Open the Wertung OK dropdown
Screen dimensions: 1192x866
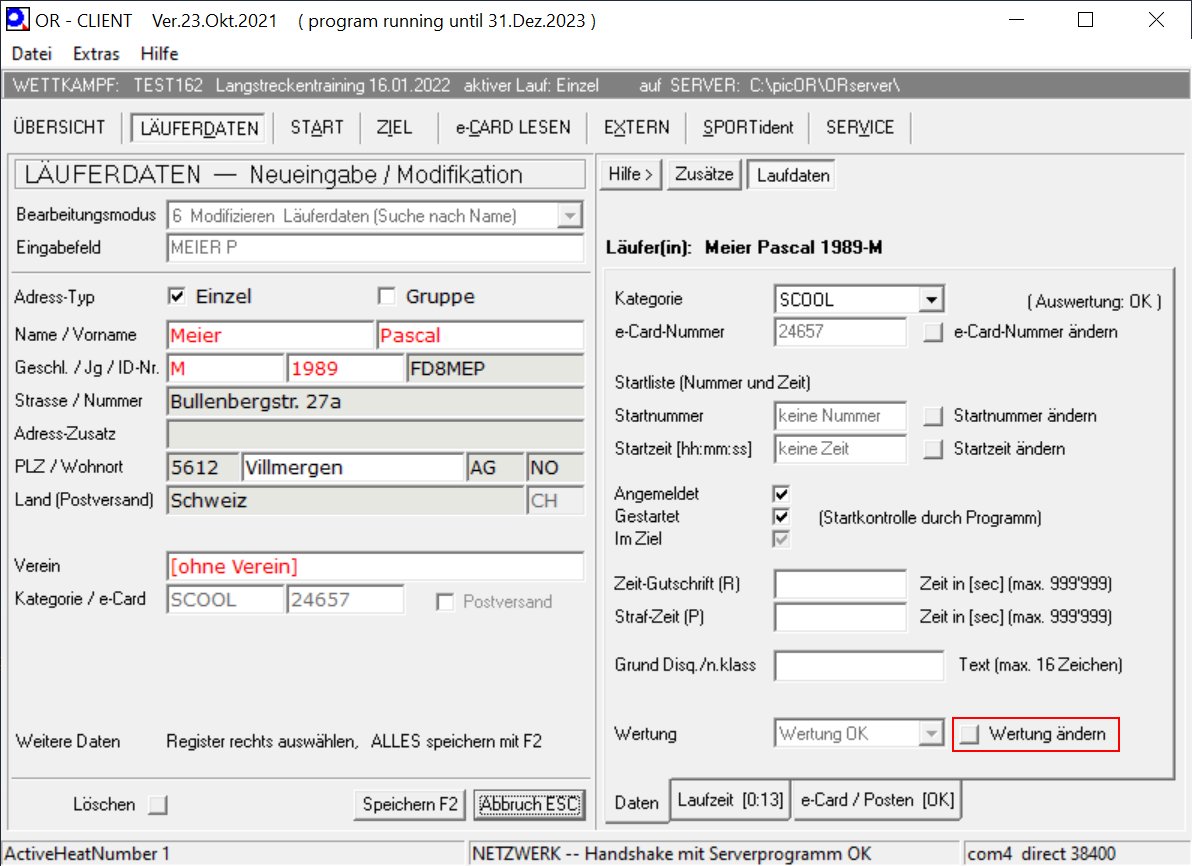click(x=931, y=735)
